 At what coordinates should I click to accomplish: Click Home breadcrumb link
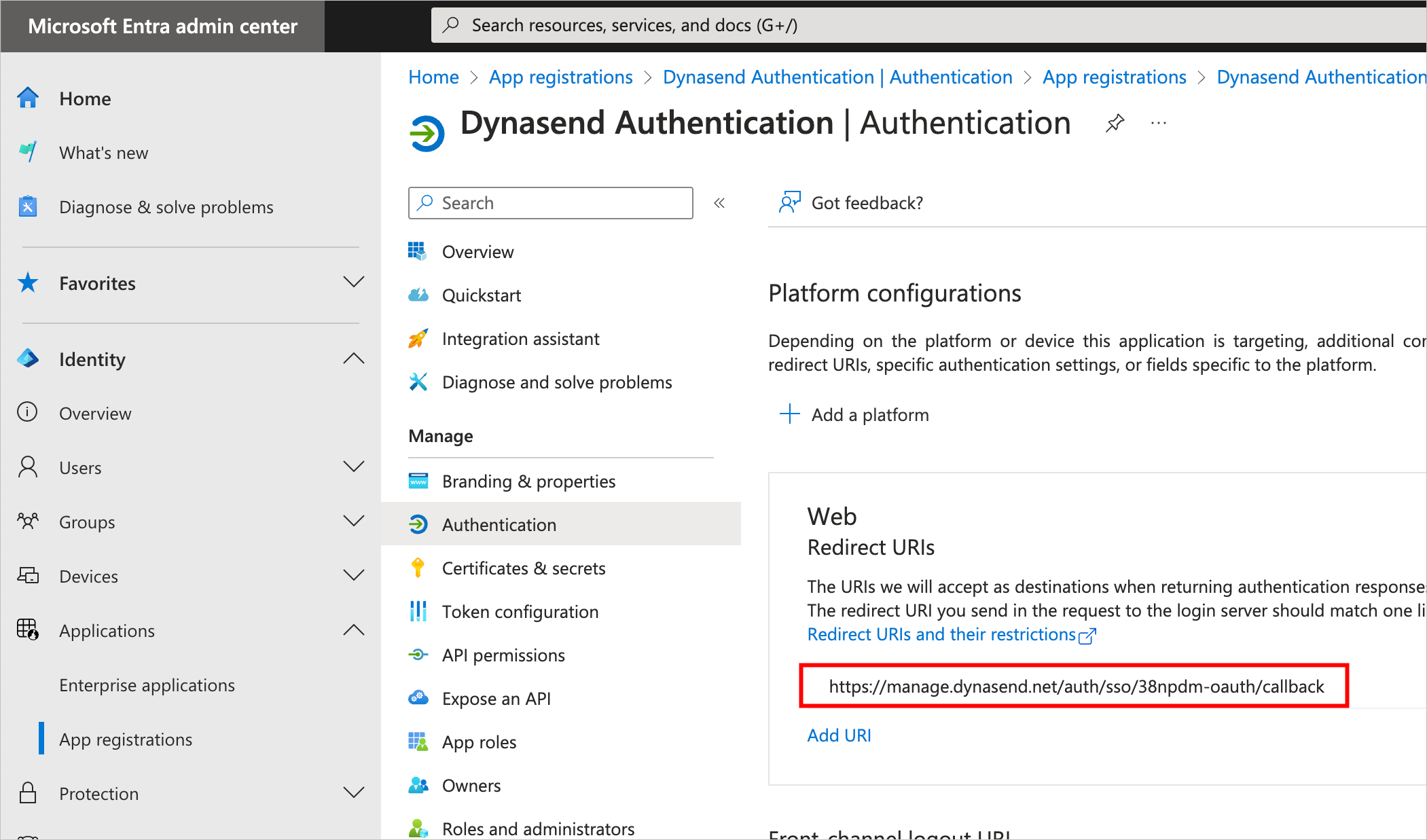[433, 77]
